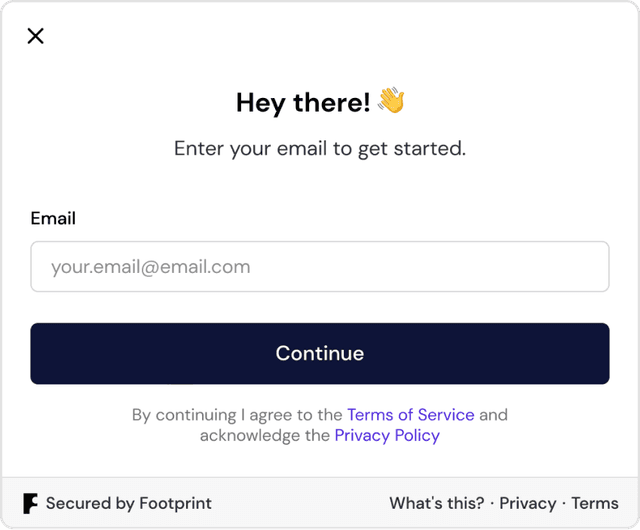The height and width of the screenshot is (530, 640).
Task: Click the waving hand emoji
Action: 391,100
